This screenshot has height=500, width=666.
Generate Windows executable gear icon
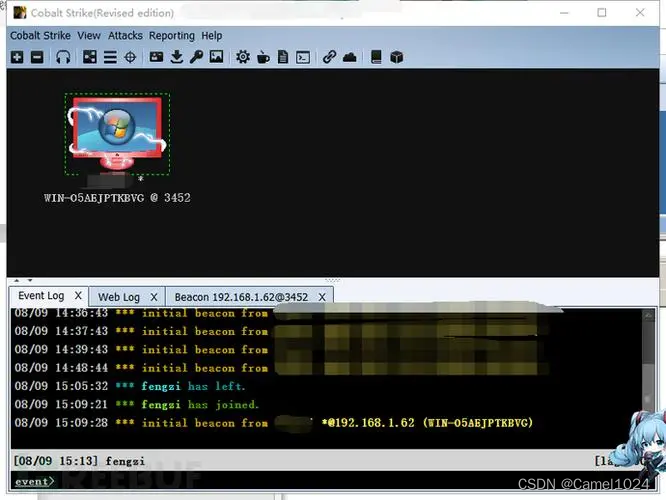tap(243, 57)
